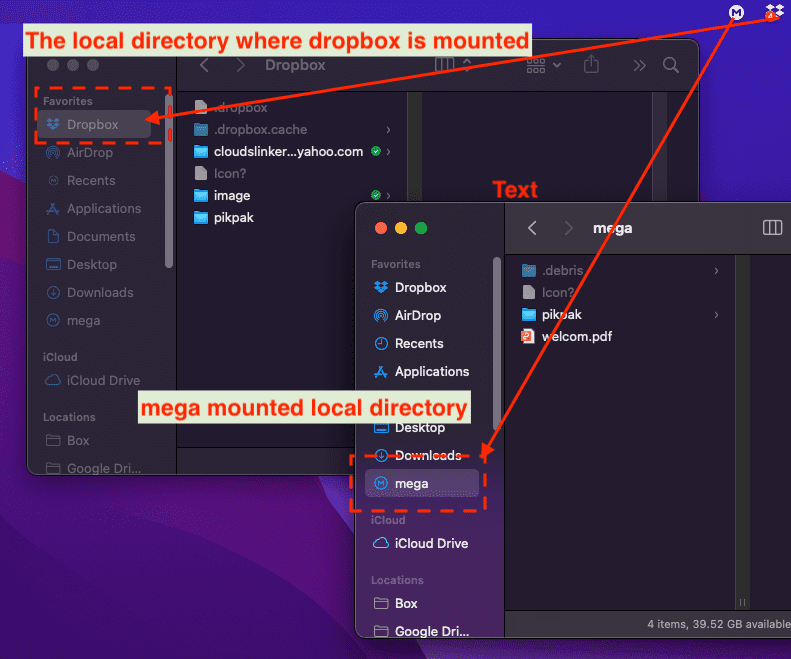Open iCloud Drive in the Dropbox window sidebar
Screen dimensions: 791x659
pos(92,380)
